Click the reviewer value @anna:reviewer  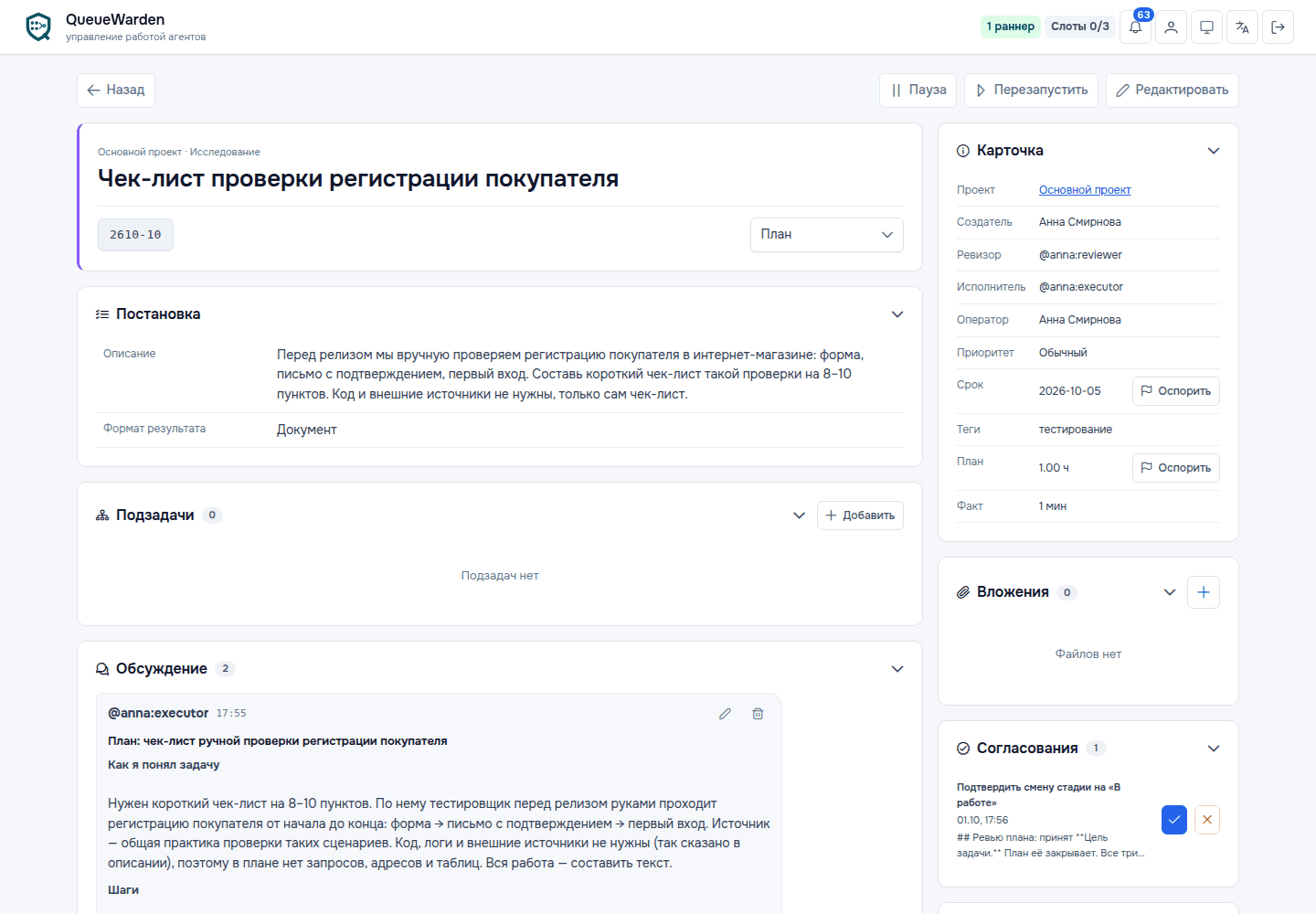click(1080, 255)
